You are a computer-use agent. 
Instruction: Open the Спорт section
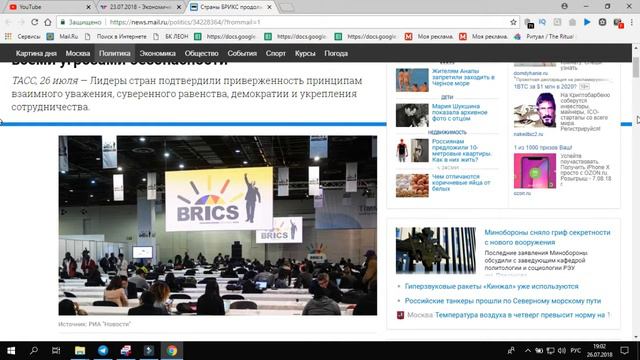click(x=276, y=53)
